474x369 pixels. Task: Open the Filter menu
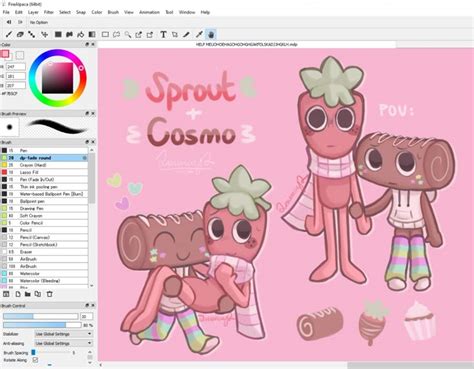pyautogui.click(x=49, y=12)
